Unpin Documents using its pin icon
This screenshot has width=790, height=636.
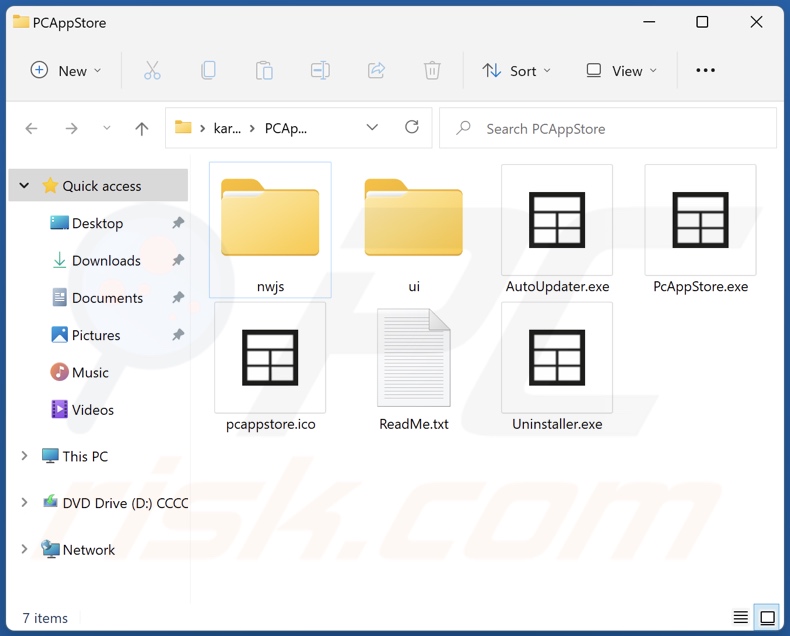[x=178, y=297]
